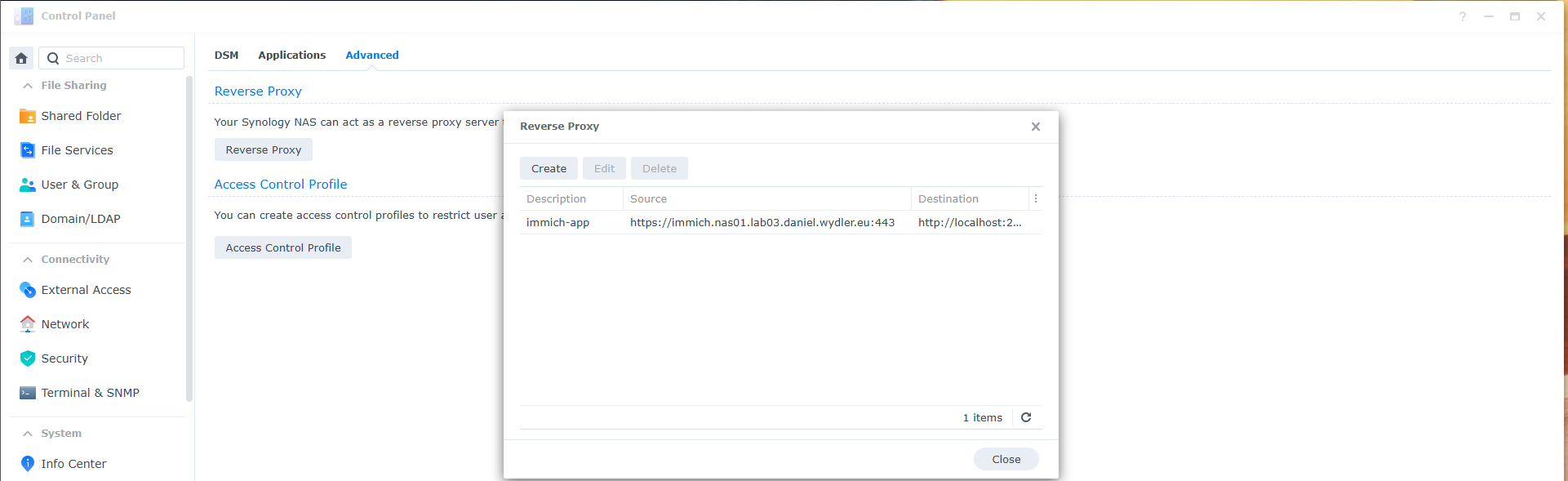Click the Home icon in sidebar
The height and width of the screenshot is (481, 1568).
click(x=21, y=58)
